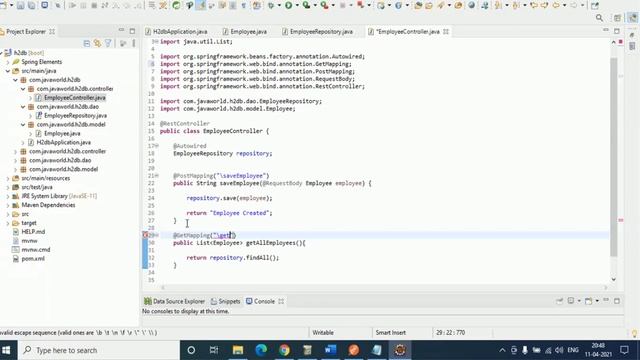Click the Resume debug icon in the toolbar
The height and width of the screenshot is (360, 640).
click(72, 5)
